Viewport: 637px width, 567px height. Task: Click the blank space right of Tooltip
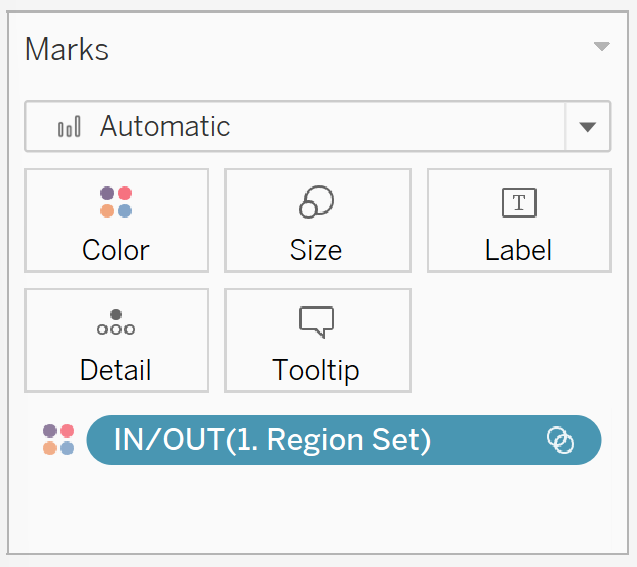(519, 340)
